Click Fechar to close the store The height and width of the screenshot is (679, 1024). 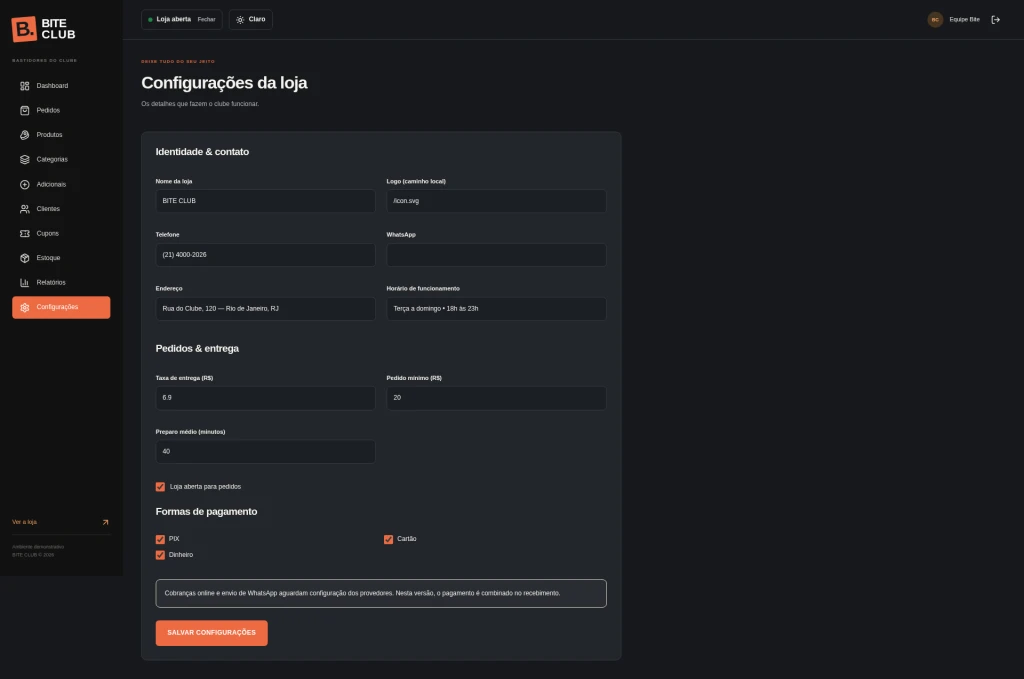pyautogui.click(x=206, y=20)
